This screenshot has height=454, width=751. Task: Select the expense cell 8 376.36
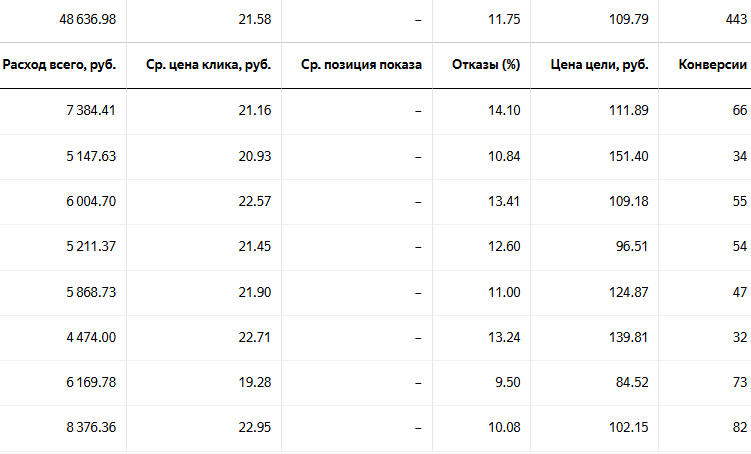[91, 428]
